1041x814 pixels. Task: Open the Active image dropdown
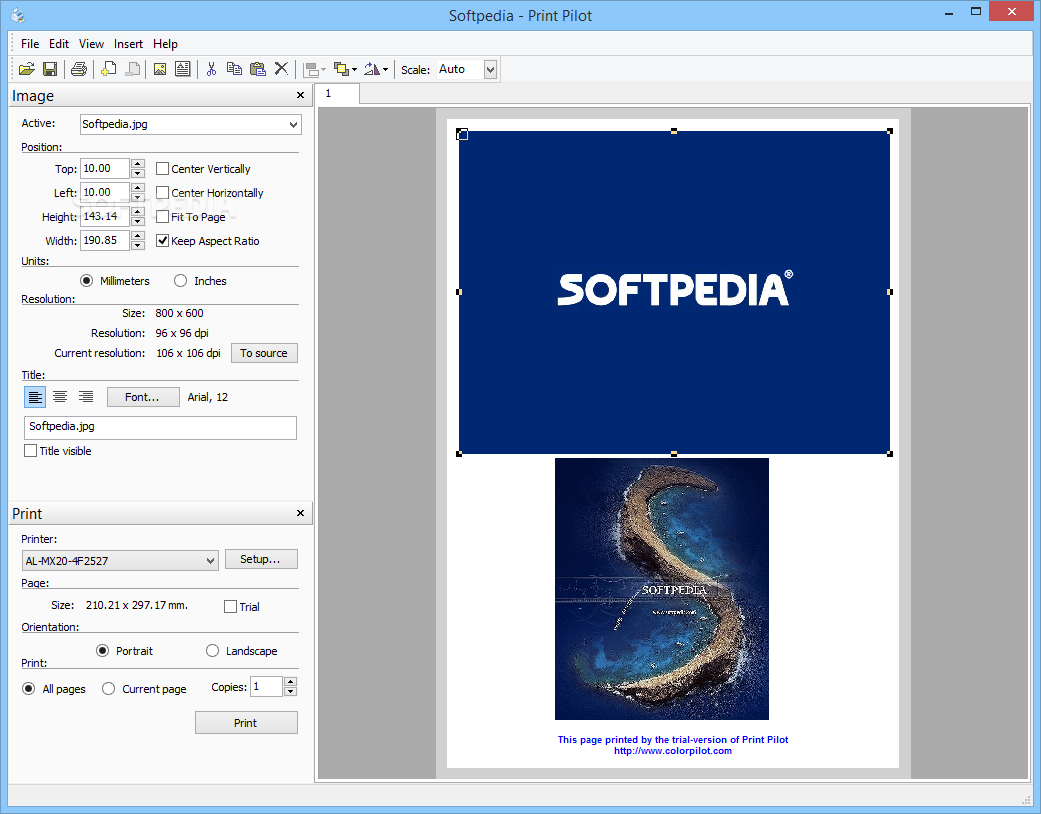[293, 125]
